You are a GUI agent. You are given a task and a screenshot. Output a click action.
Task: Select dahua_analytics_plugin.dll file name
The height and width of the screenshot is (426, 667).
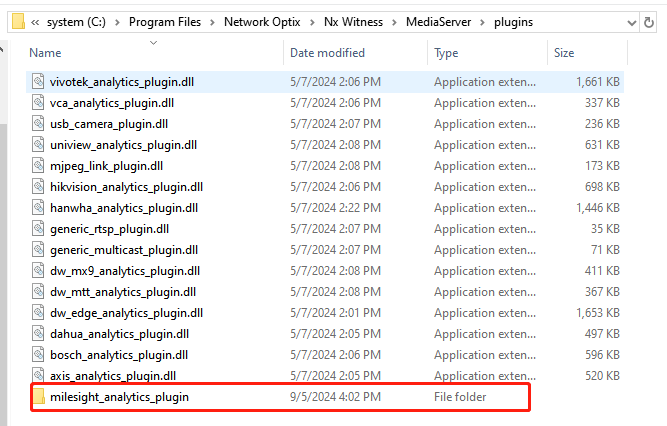[x=120, y=334]
